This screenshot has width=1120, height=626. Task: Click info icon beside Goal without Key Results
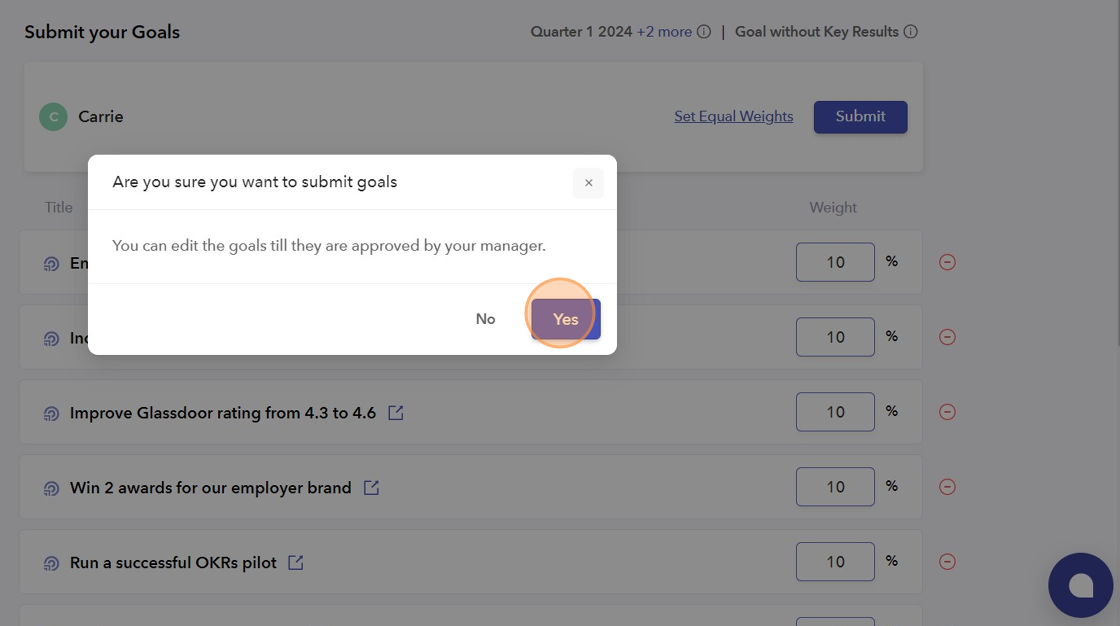[x=910, y=32]
